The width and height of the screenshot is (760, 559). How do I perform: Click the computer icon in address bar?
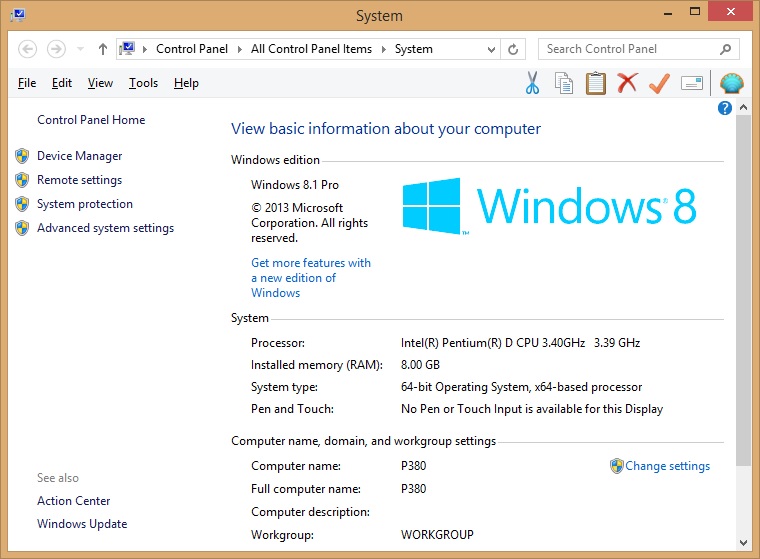tap(127, 48)
